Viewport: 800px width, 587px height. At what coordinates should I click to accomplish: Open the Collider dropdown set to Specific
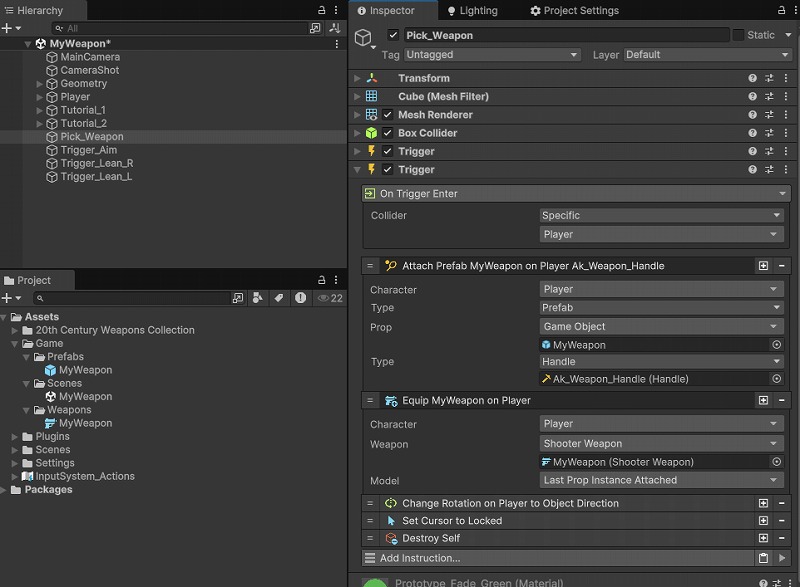(x=661, y=215)
